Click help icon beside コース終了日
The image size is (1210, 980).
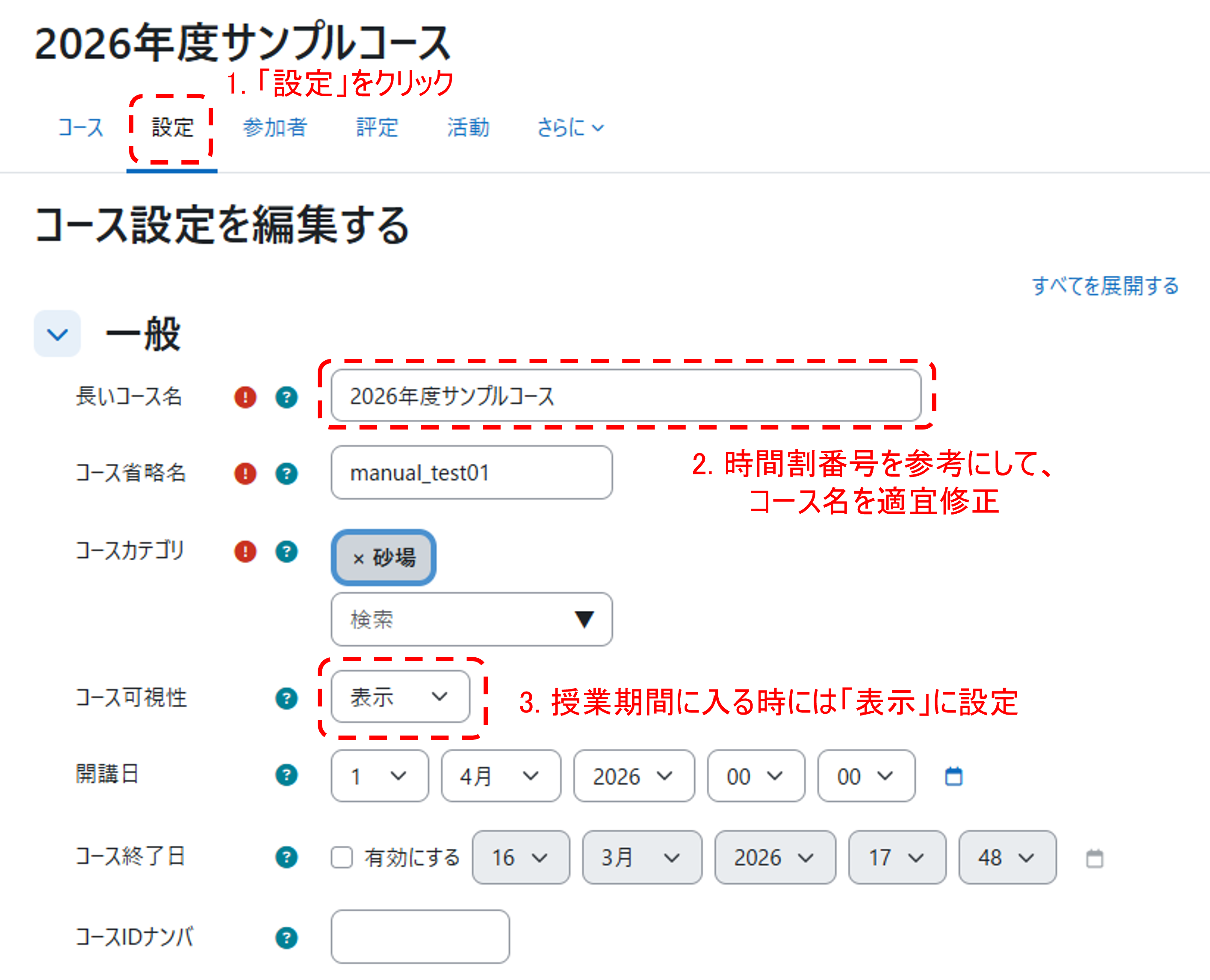point(286,857)
